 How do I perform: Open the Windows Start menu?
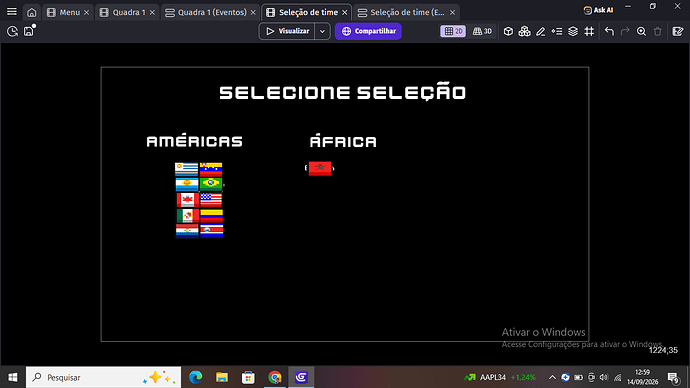point(13,377)
